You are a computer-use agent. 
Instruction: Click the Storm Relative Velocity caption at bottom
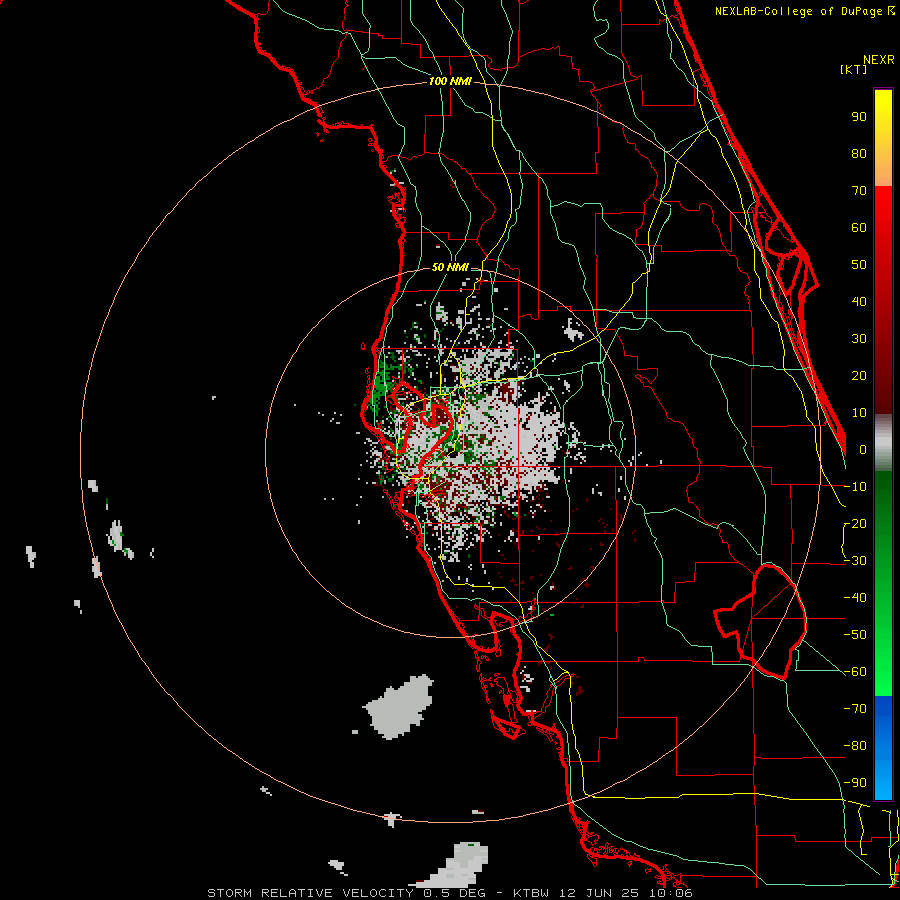449,893
